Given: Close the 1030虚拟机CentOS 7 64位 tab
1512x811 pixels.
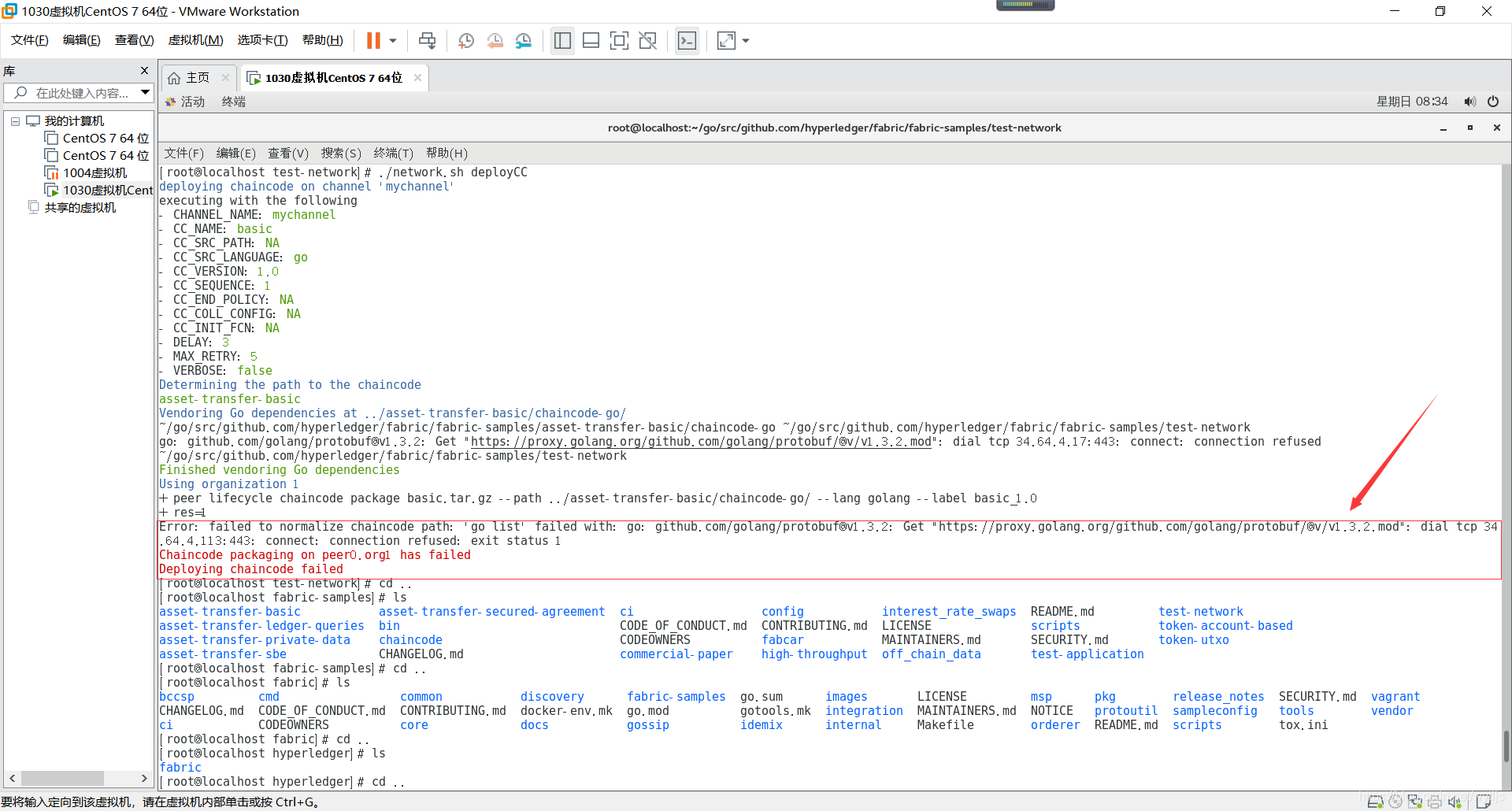Looking at the screenshot, I should click(x=417, y=77).
